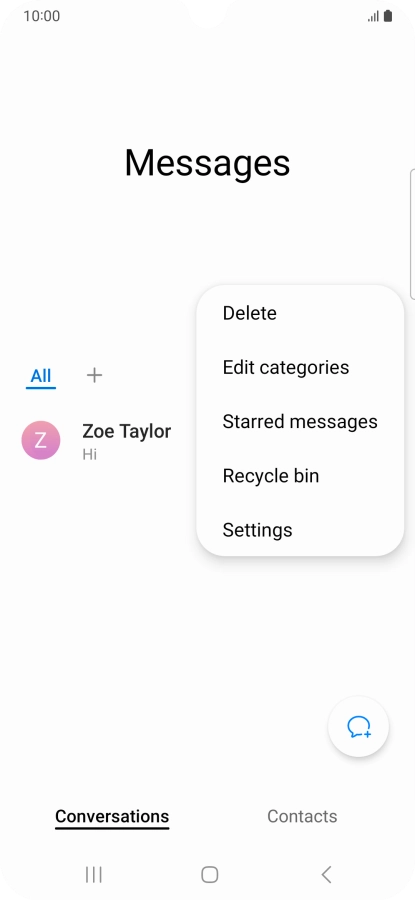The image size is (415, 900).
Task: Tap the home navigation icon
Action: (x=210, y=874)
